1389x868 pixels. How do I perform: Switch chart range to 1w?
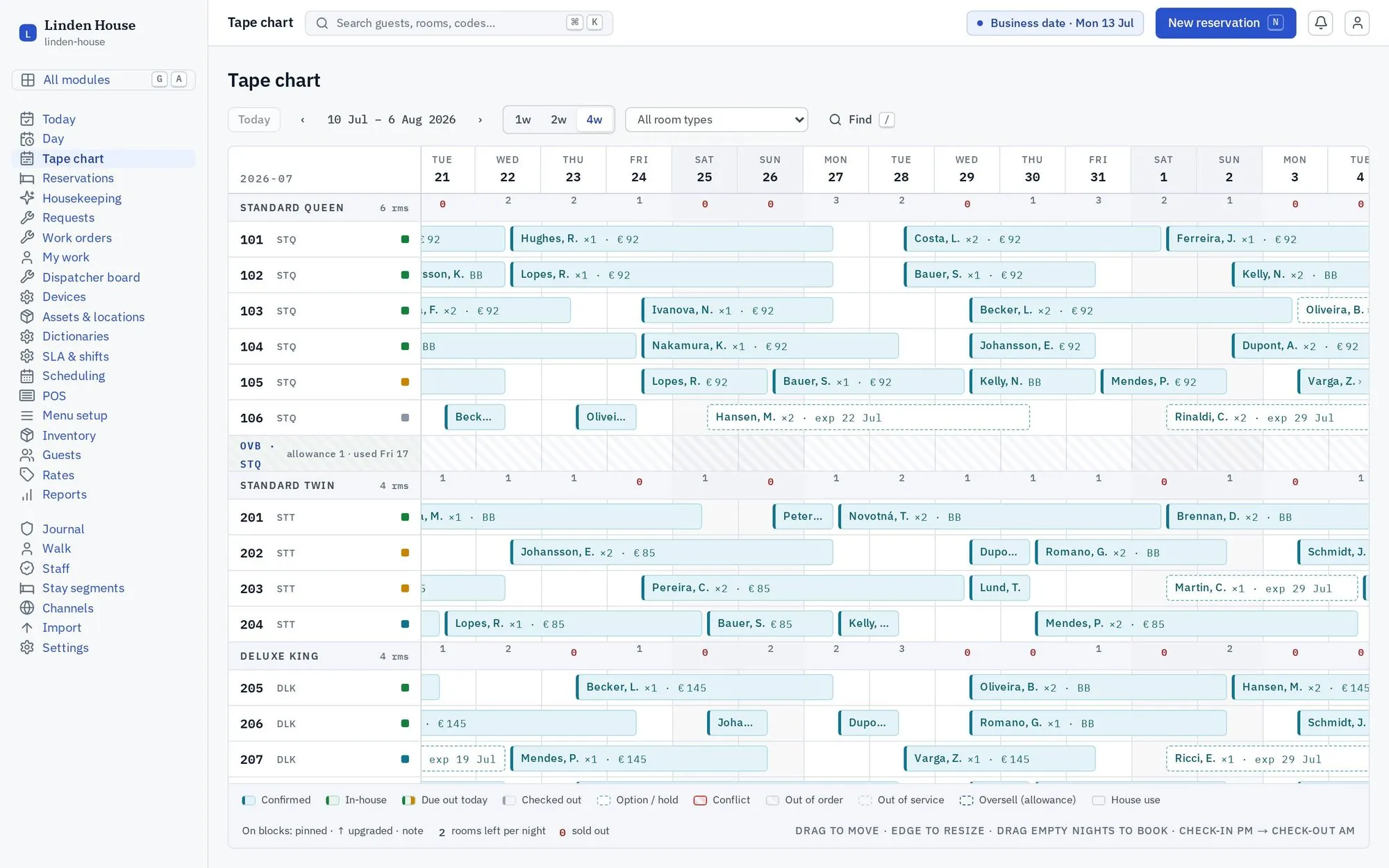(x=523, y=119)
